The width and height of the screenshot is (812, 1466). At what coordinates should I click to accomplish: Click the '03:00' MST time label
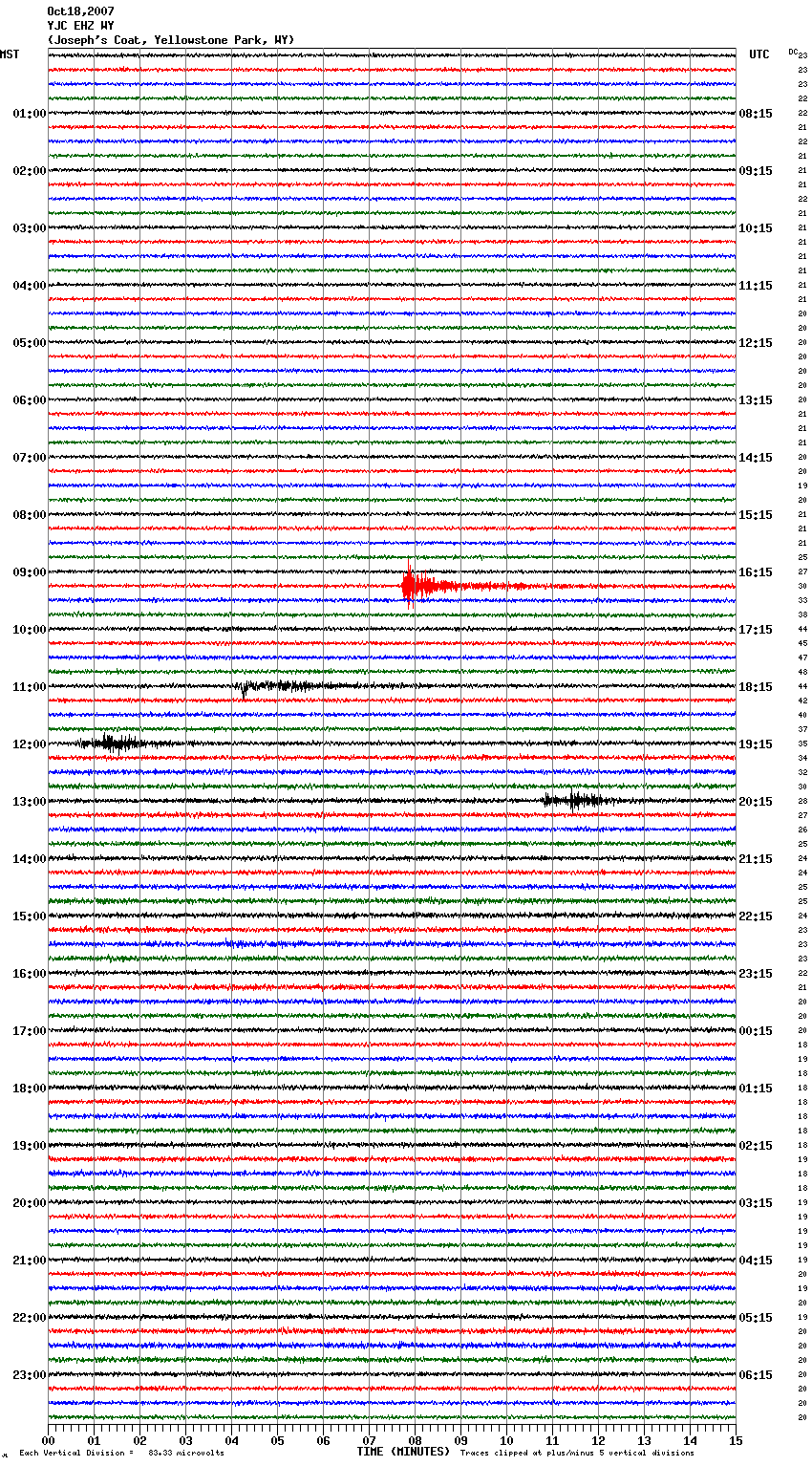[x=29, y=228]
